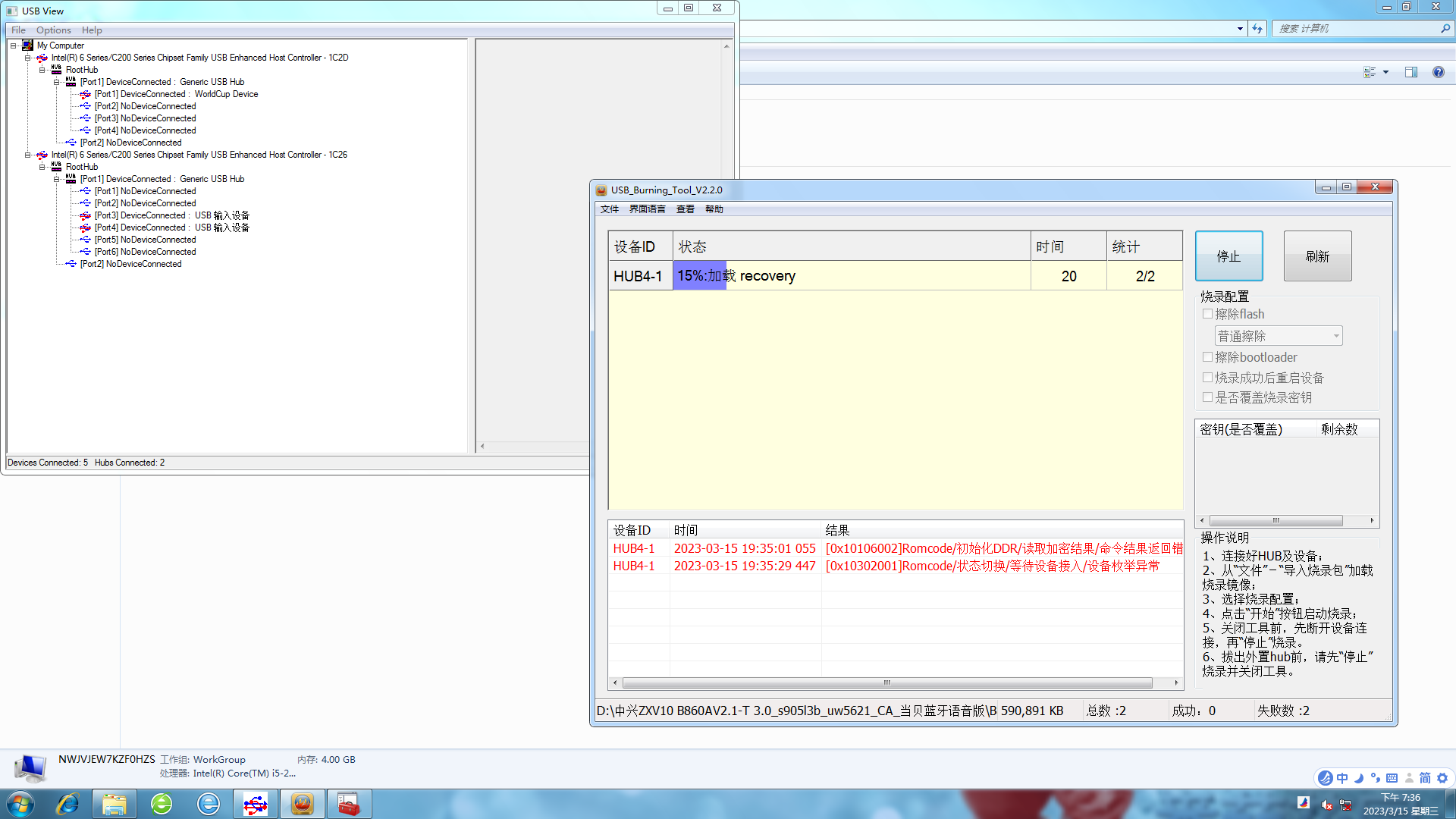
Task: Collapse Generic USB Hub under 1C2D
Action: pos(56,82)
